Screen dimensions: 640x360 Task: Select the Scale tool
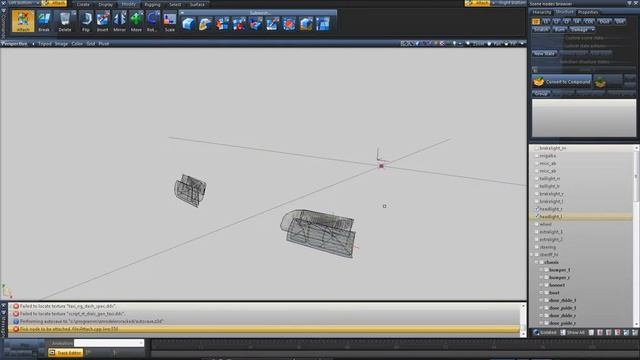click(169, 21)
